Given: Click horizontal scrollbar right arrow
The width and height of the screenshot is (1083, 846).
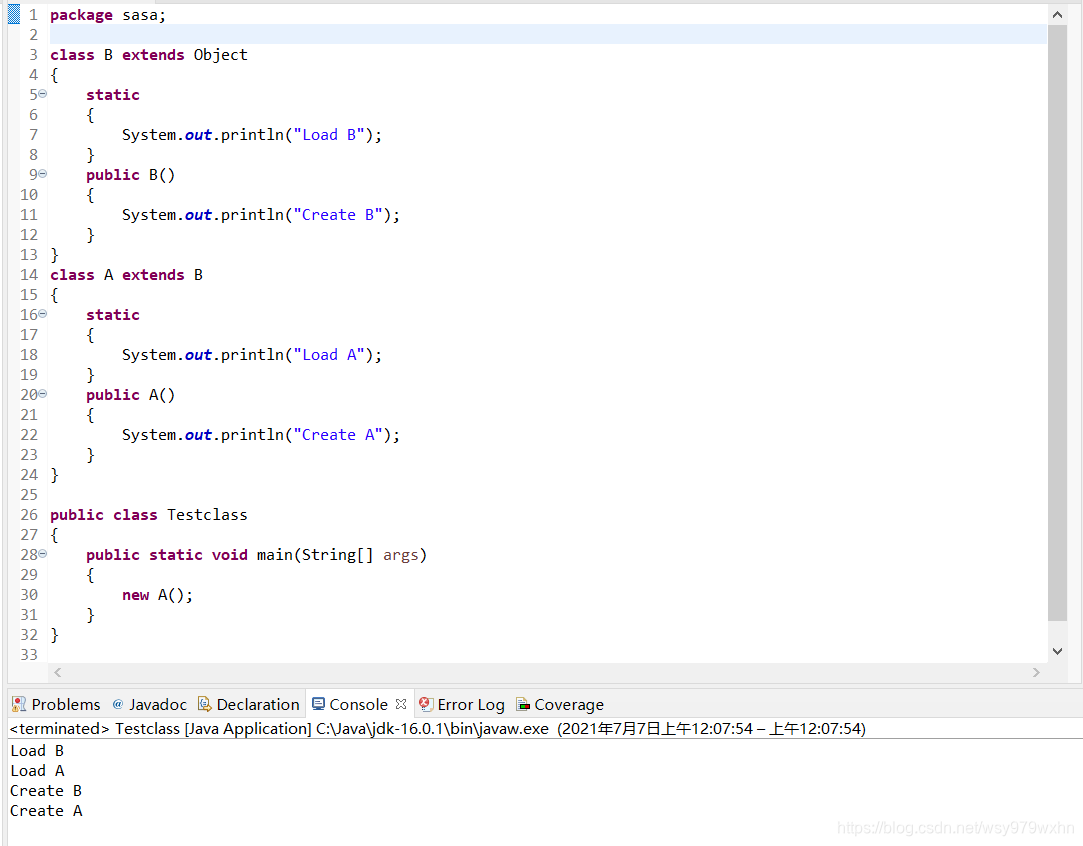Looking at the screenshot, I should pos(1036,673).
